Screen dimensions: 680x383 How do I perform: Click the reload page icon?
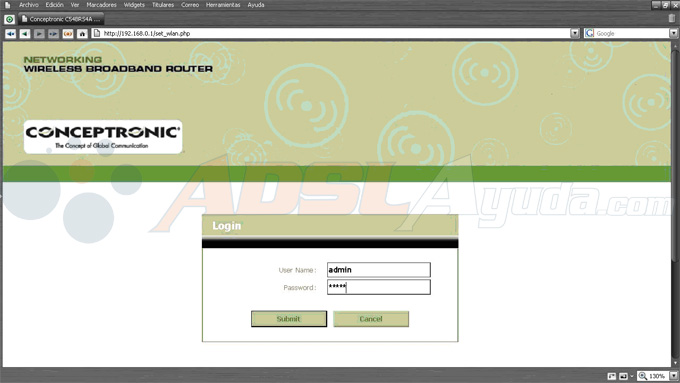68,33
